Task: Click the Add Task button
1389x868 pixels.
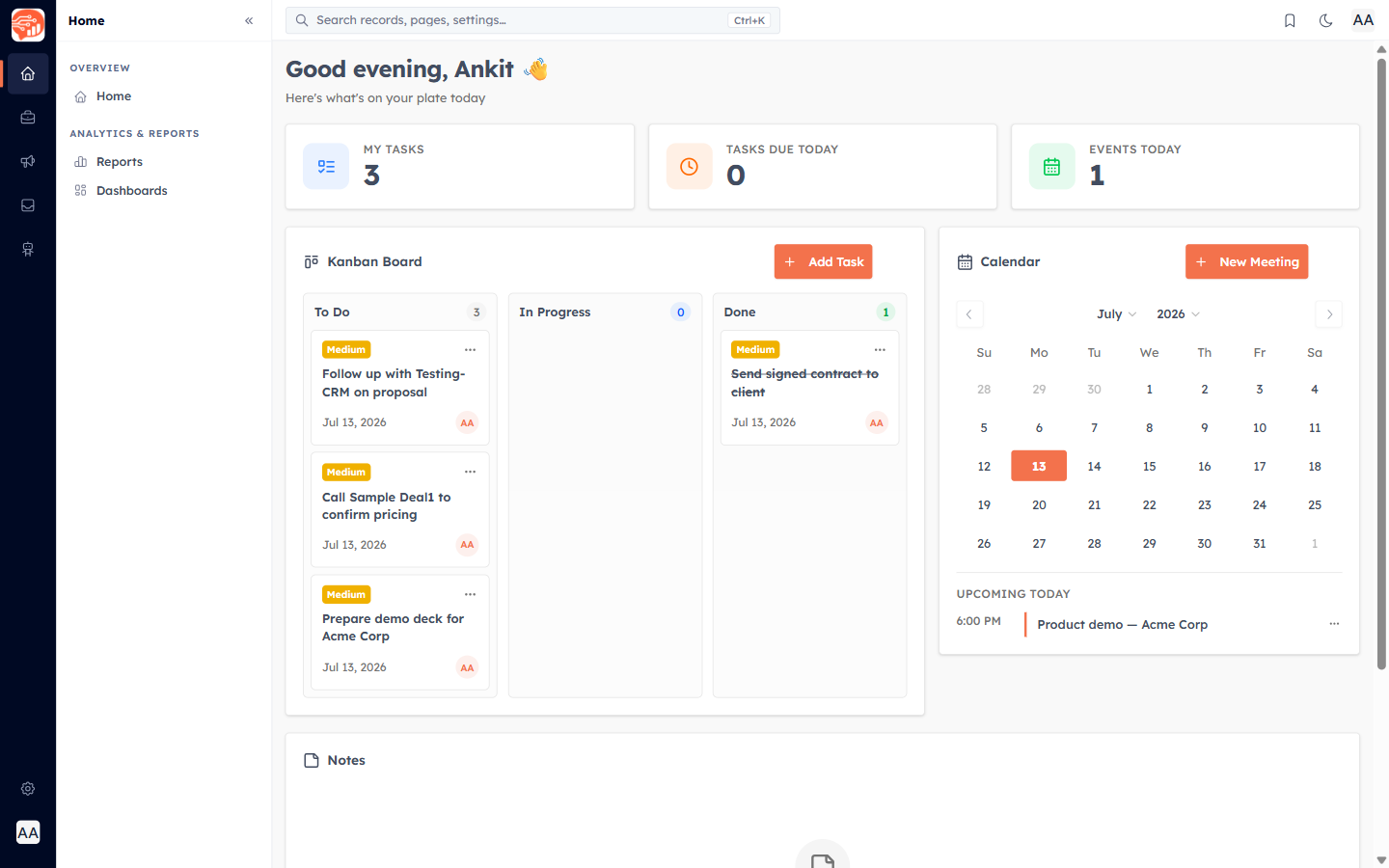Action: click(823, 261)
